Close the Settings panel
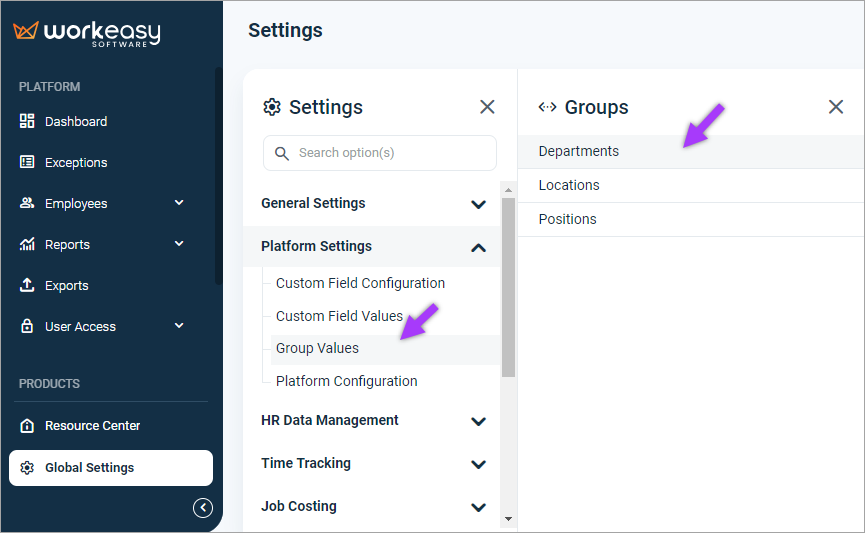 pyautogui.click(x=487, y=107)
